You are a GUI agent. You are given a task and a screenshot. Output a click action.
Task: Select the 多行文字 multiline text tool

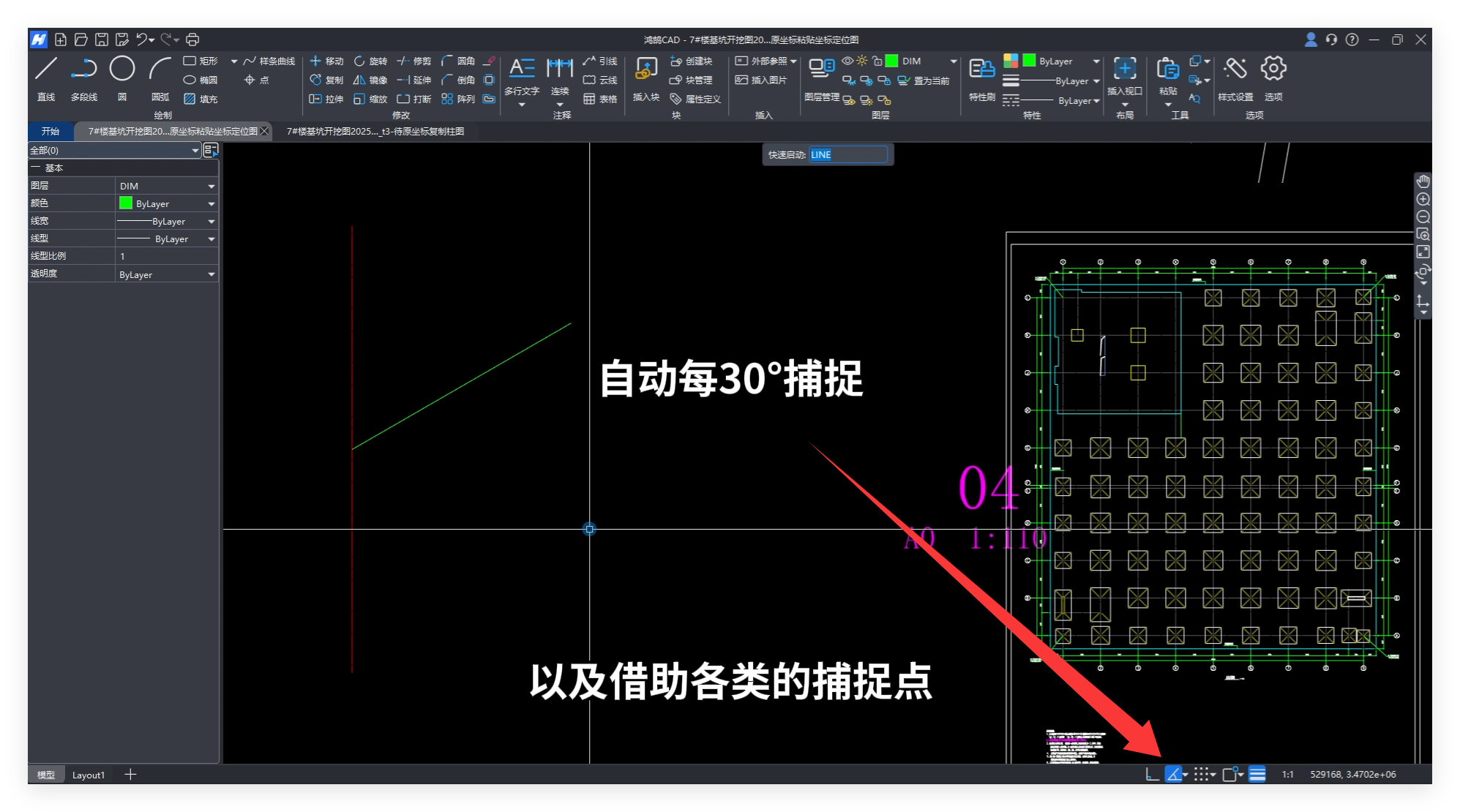[521, 69]
